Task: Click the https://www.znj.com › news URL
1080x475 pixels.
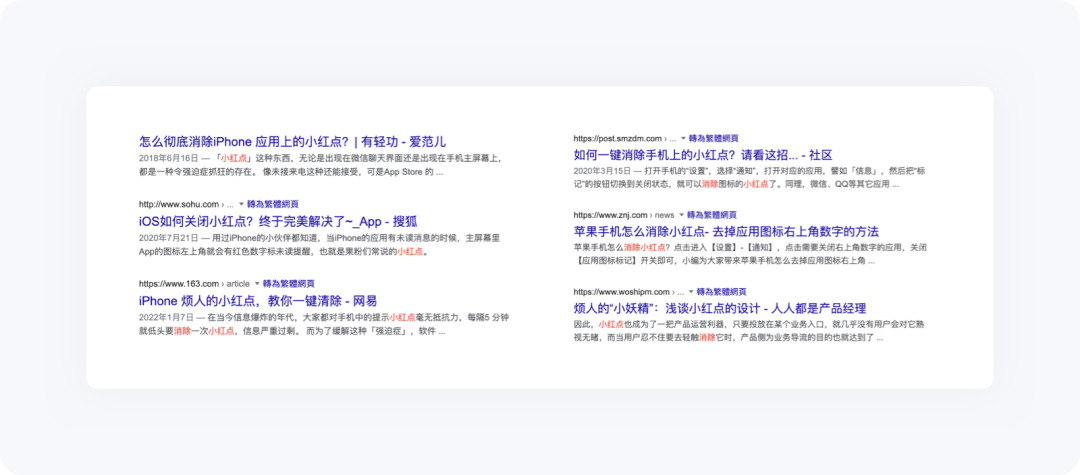Action: pyautogui.click(x=624, y=215)
